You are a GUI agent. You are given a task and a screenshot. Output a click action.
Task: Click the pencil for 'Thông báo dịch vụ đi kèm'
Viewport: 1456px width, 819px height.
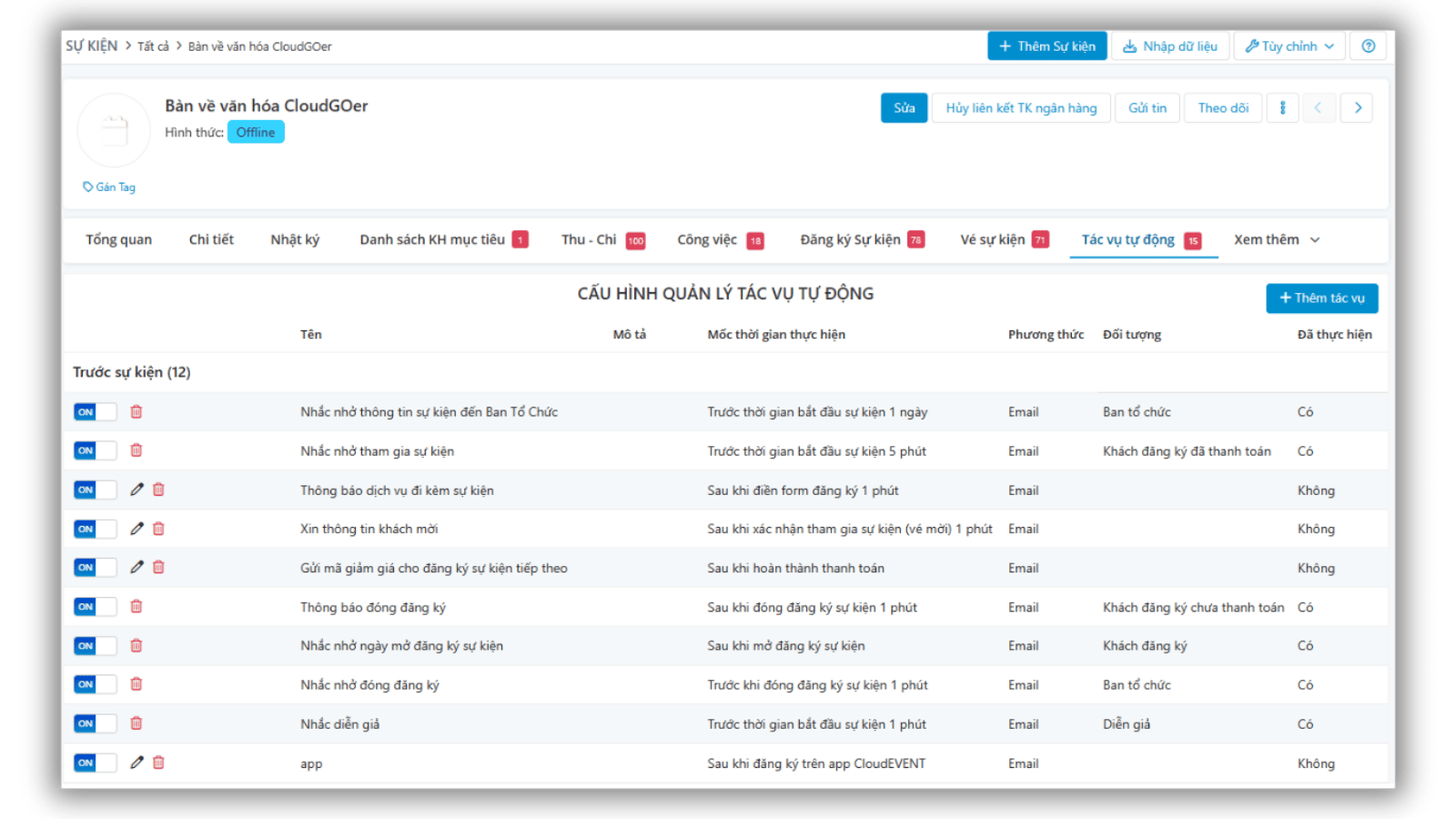click(136, 490)
